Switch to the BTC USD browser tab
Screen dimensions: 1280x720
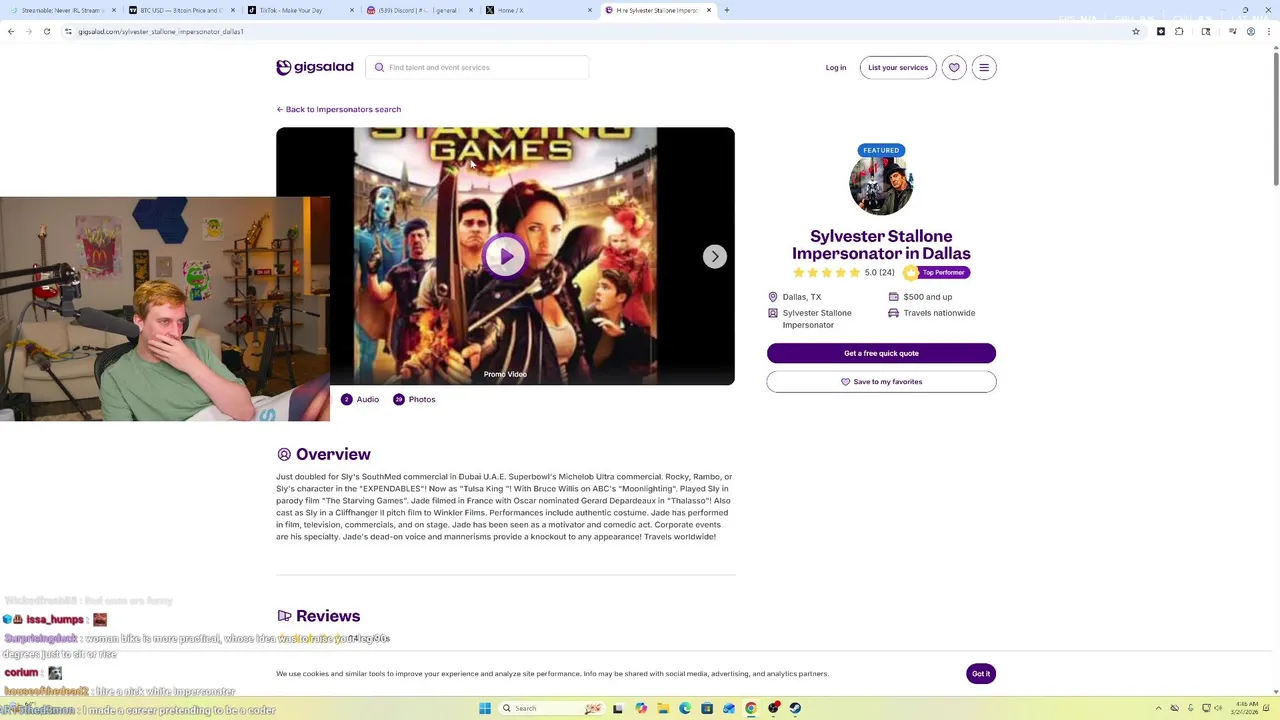point(180,10)
